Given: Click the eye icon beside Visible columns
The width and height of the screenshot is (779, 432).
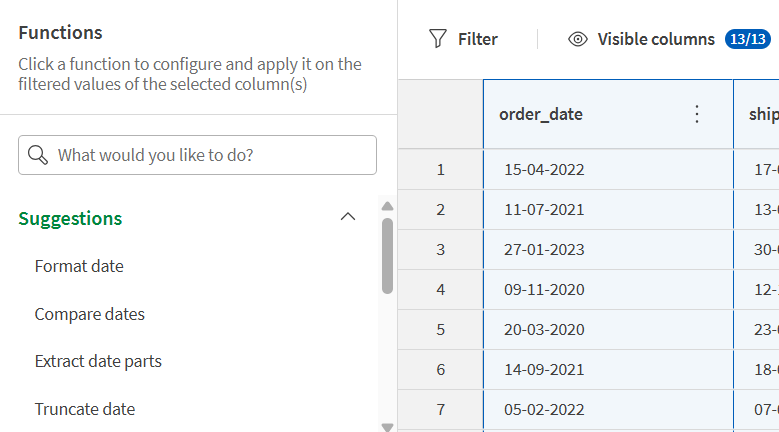Looking at the screenshot, I should click(x=577, y=39).
